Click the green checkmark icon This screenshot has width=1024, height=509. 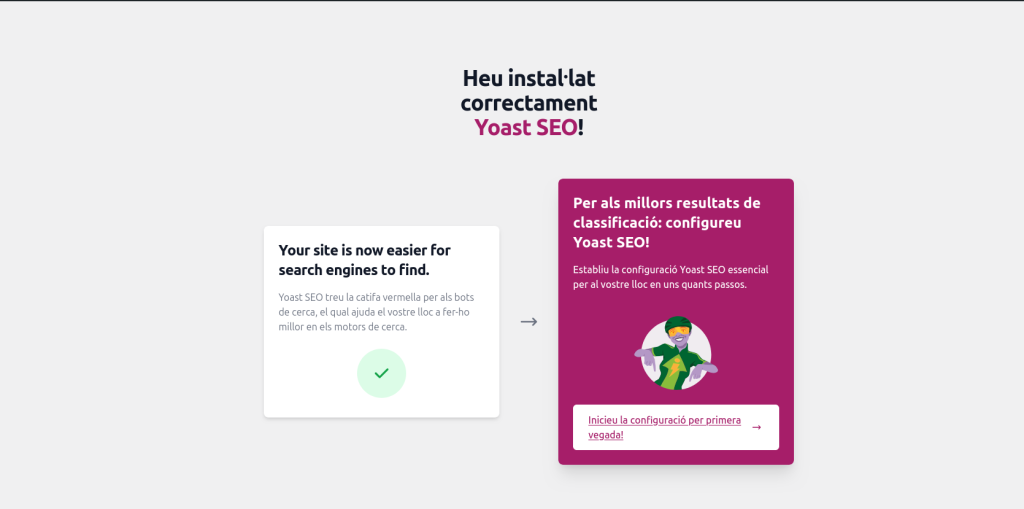381,373
